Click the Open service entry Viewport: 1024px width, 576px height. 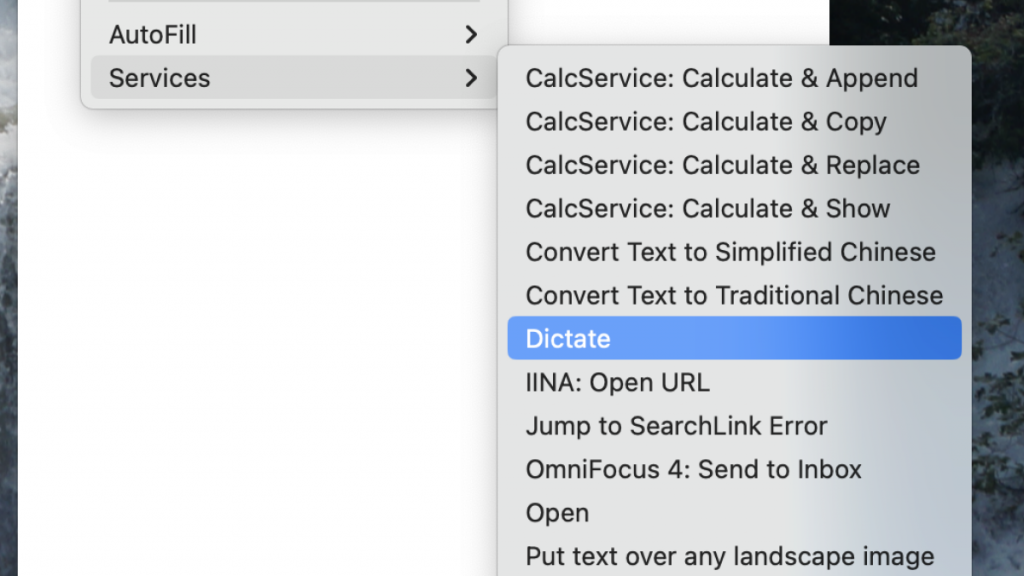pyautogui.click(x=557, y=513)
